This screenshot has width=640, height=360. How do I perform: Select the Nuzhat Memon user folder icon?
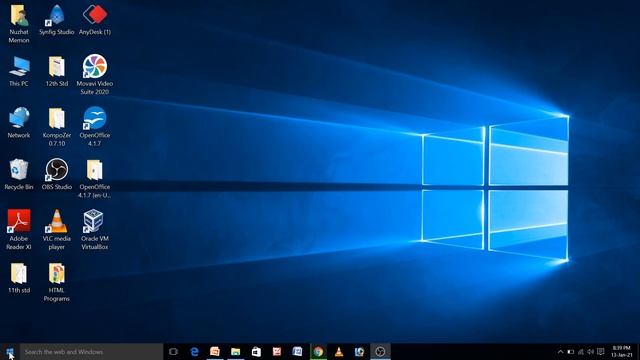[19, 24]
